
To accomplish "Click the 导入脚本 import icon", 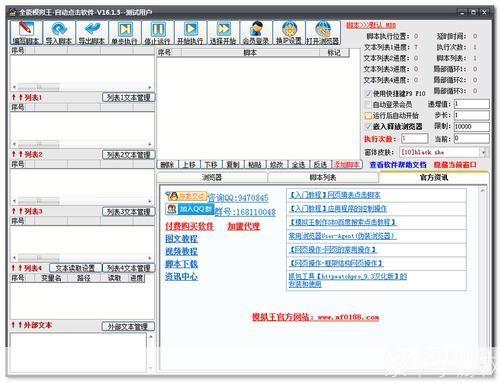I will pyautogui.click(x=59, y=32).
